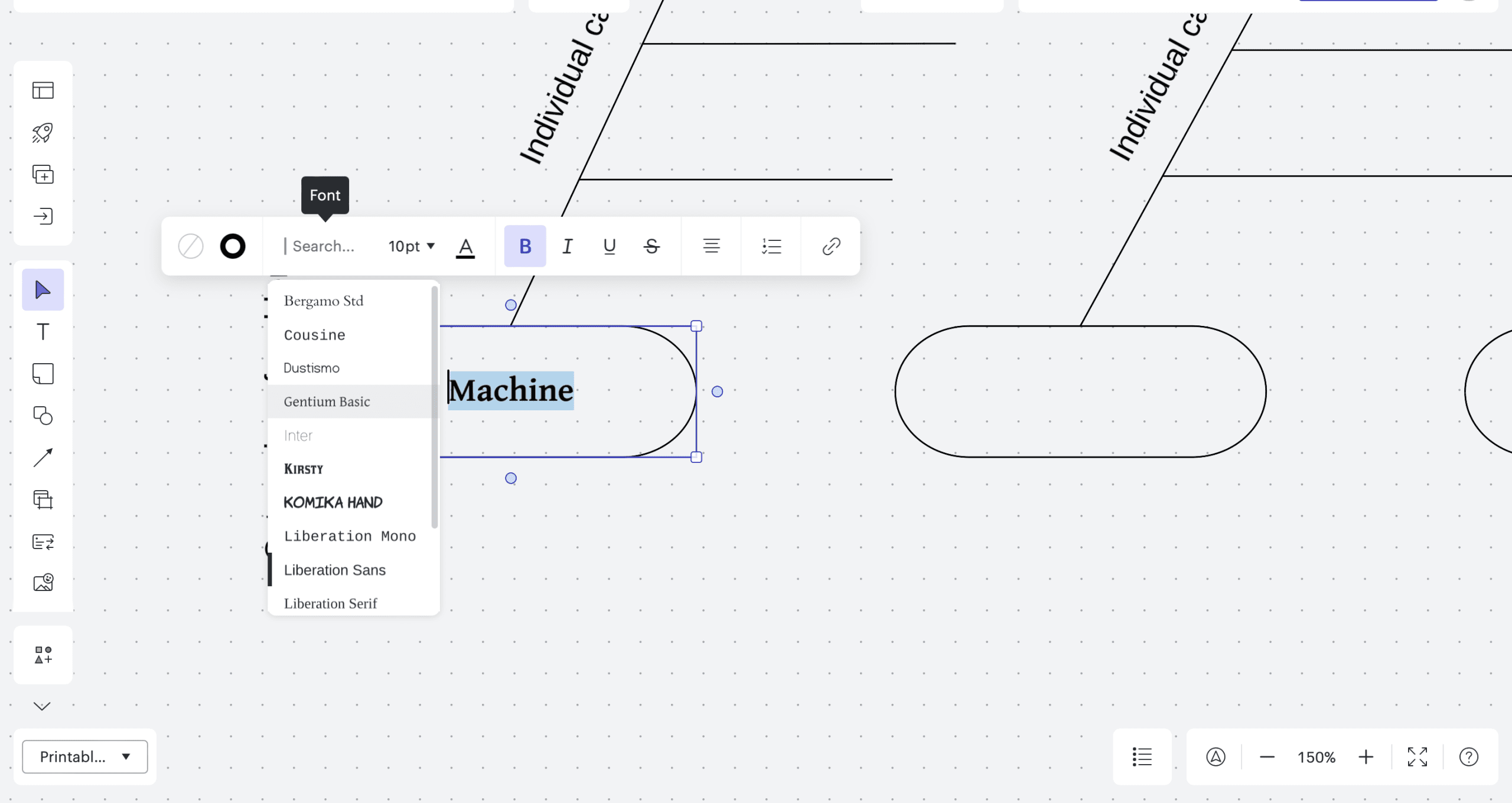Insert a link with the link icon

(831, 246)
